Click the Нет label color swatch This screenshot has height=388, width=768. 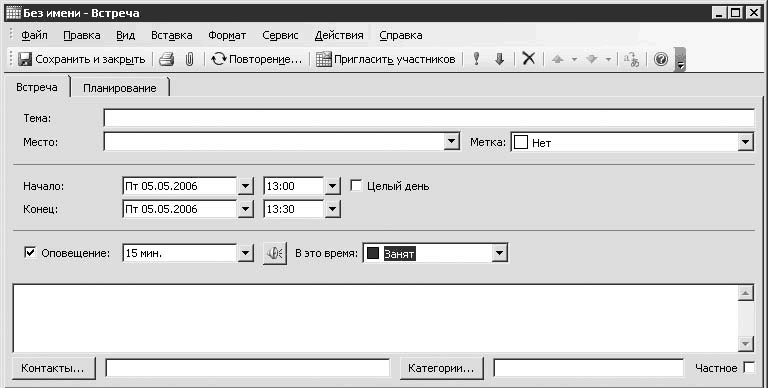521,143
